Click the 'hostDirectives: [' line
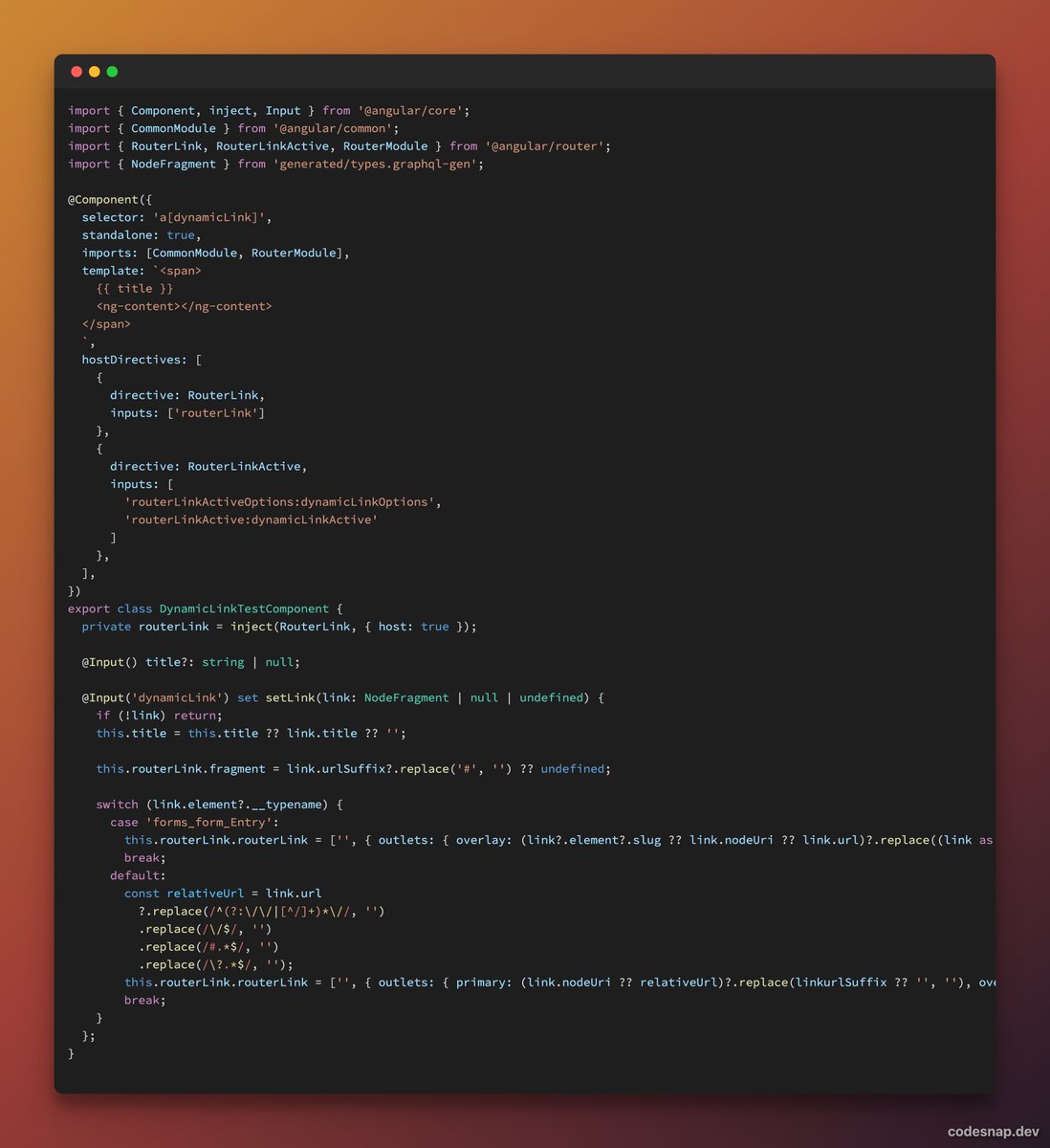The height and width of the screenshot is (1148, 1050). pyautogui.click(x=142, y=360)
